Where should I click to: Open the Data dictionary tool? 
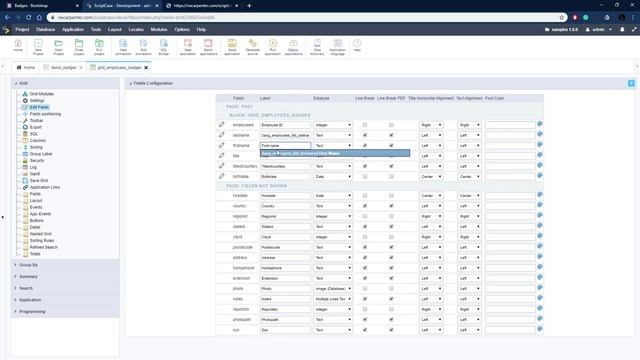pyautogui.click(x=317, y=47)
